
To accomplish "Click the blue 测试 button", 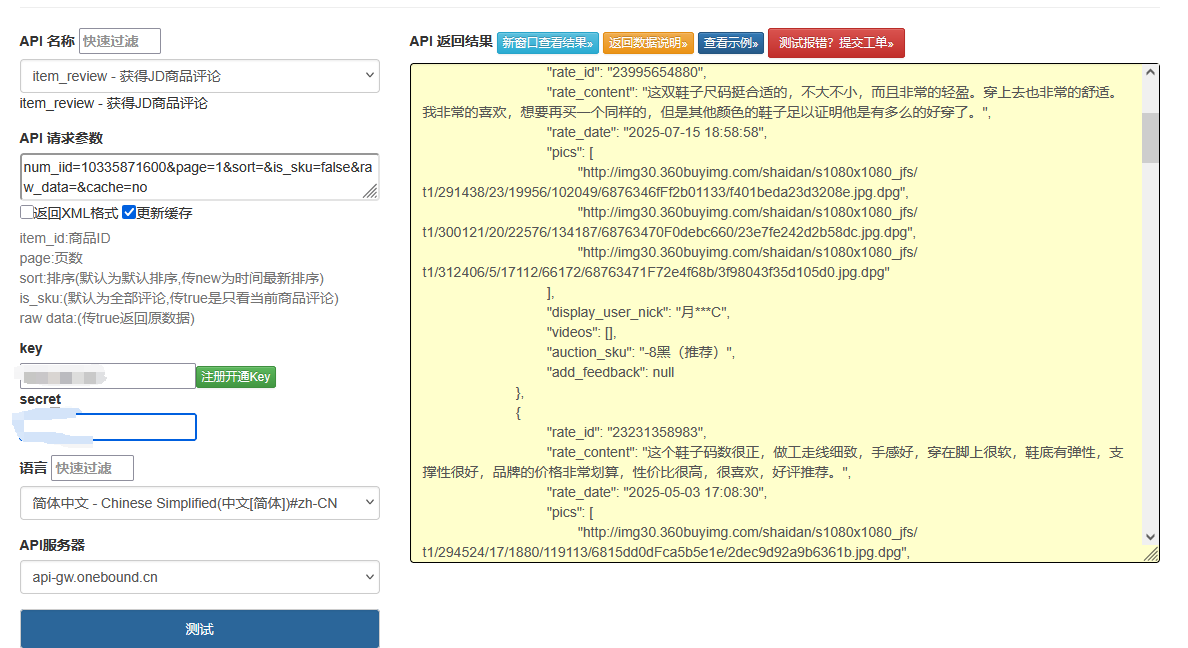I will (200, 629).
